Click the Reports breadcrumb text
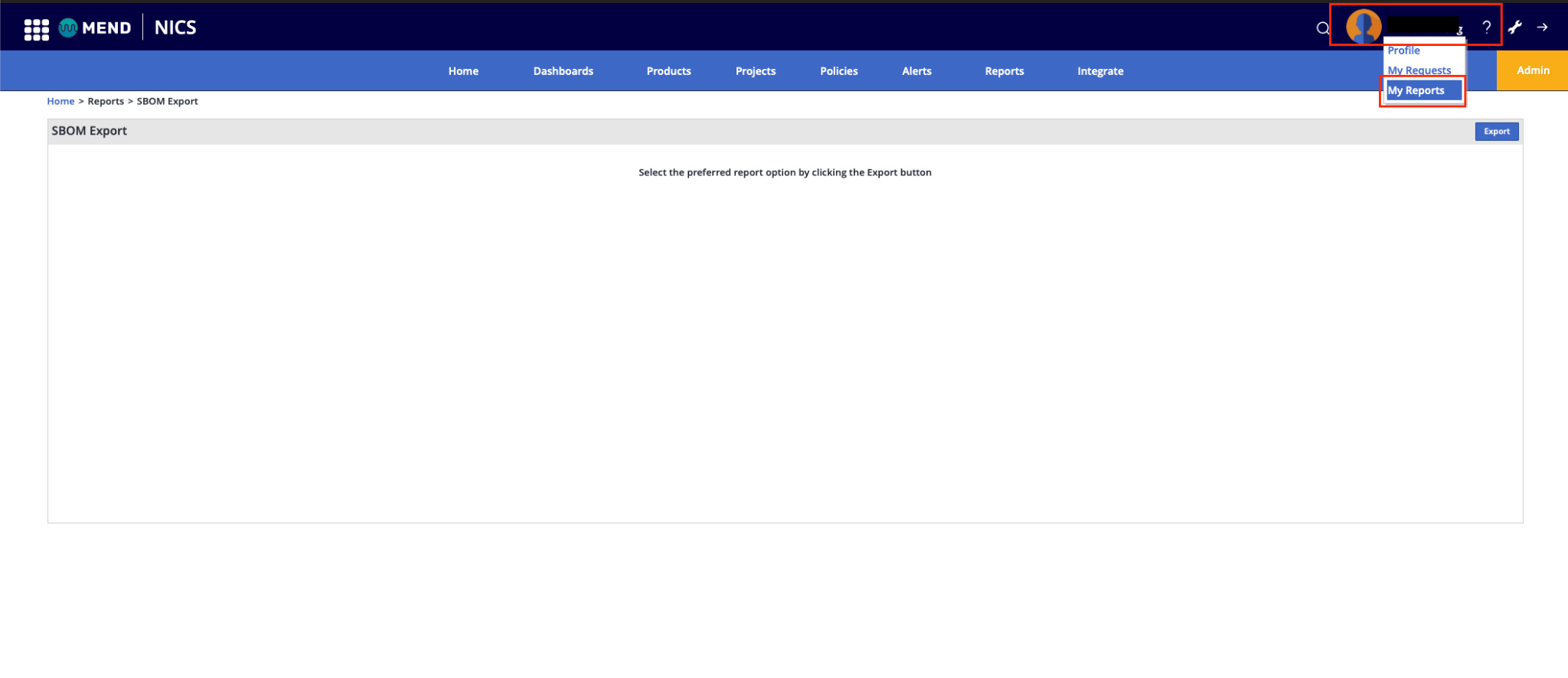1568x678 pixels. click(x=106, y=101)
